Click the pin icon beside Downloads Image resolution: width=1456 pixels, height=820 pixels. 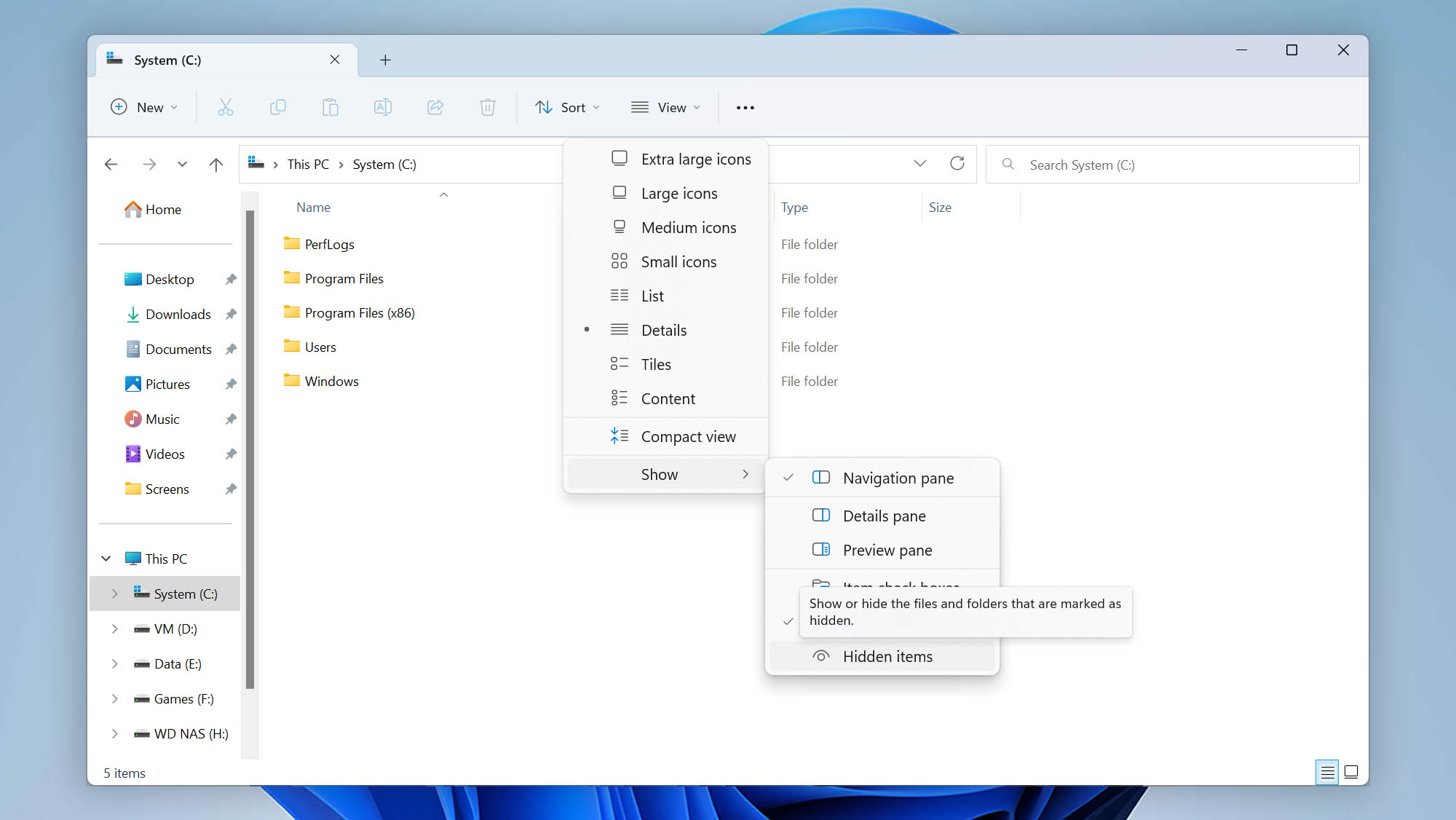pos(231,315)
